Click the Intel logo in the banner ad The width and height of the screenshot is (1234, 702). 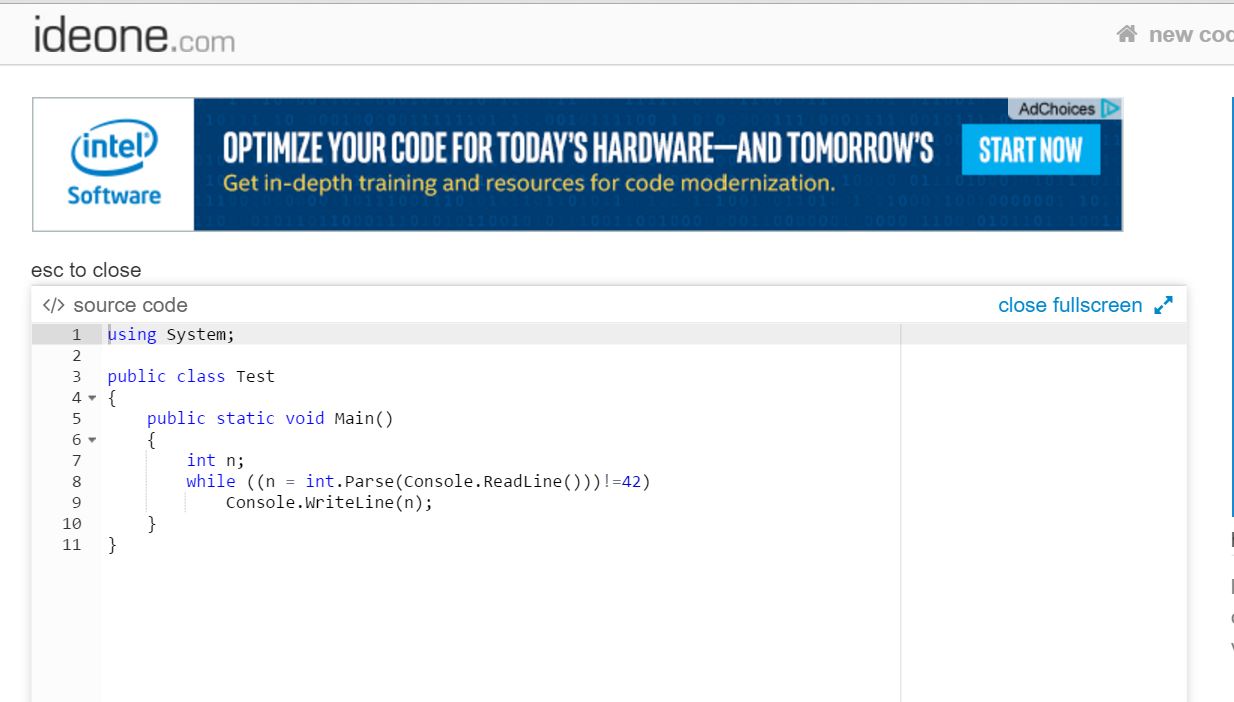coord(113,145)
